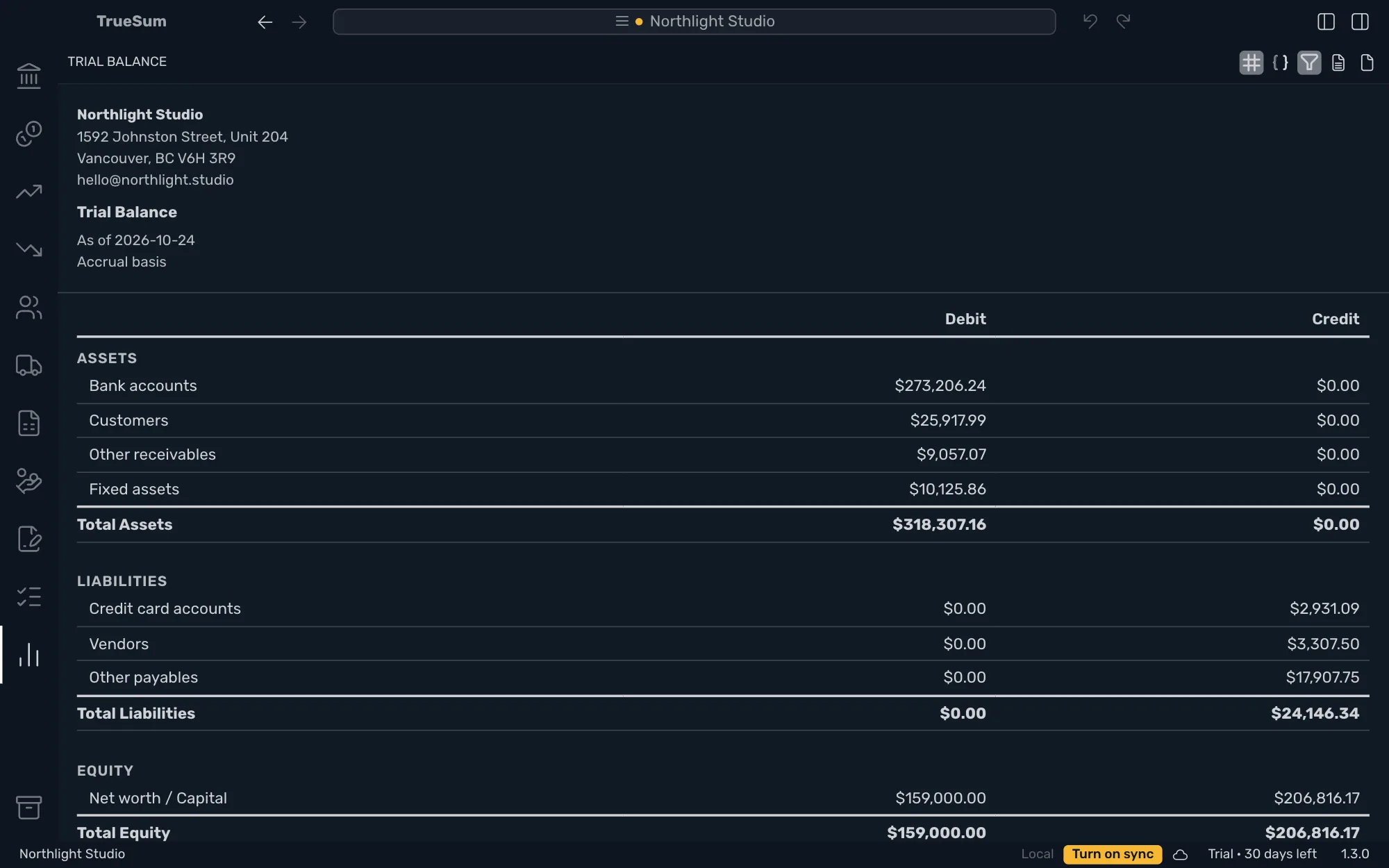
Task: Go back with the left arrow
Action: click(x=265, y=22)
